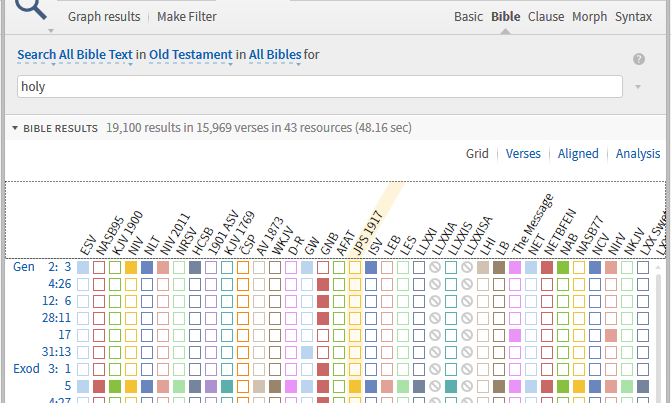
Task: Click the filled ESV cell for Gen 2:3
Action: click(x=83, y=267)
